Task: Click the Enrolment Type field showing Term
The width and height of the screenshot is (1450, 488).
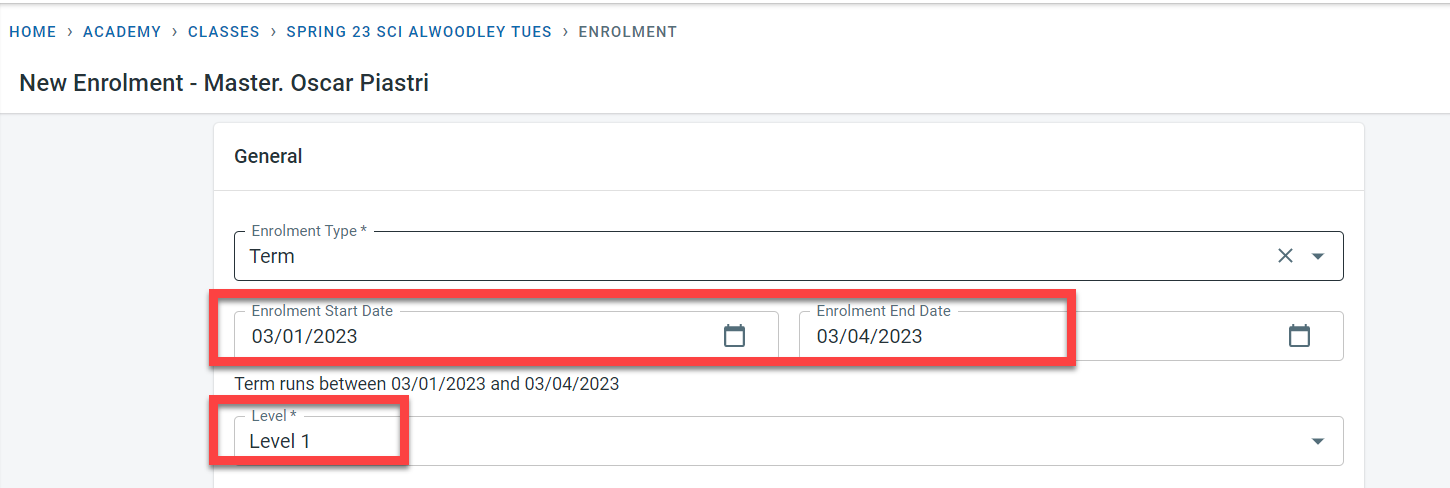Action: [700, 256]
